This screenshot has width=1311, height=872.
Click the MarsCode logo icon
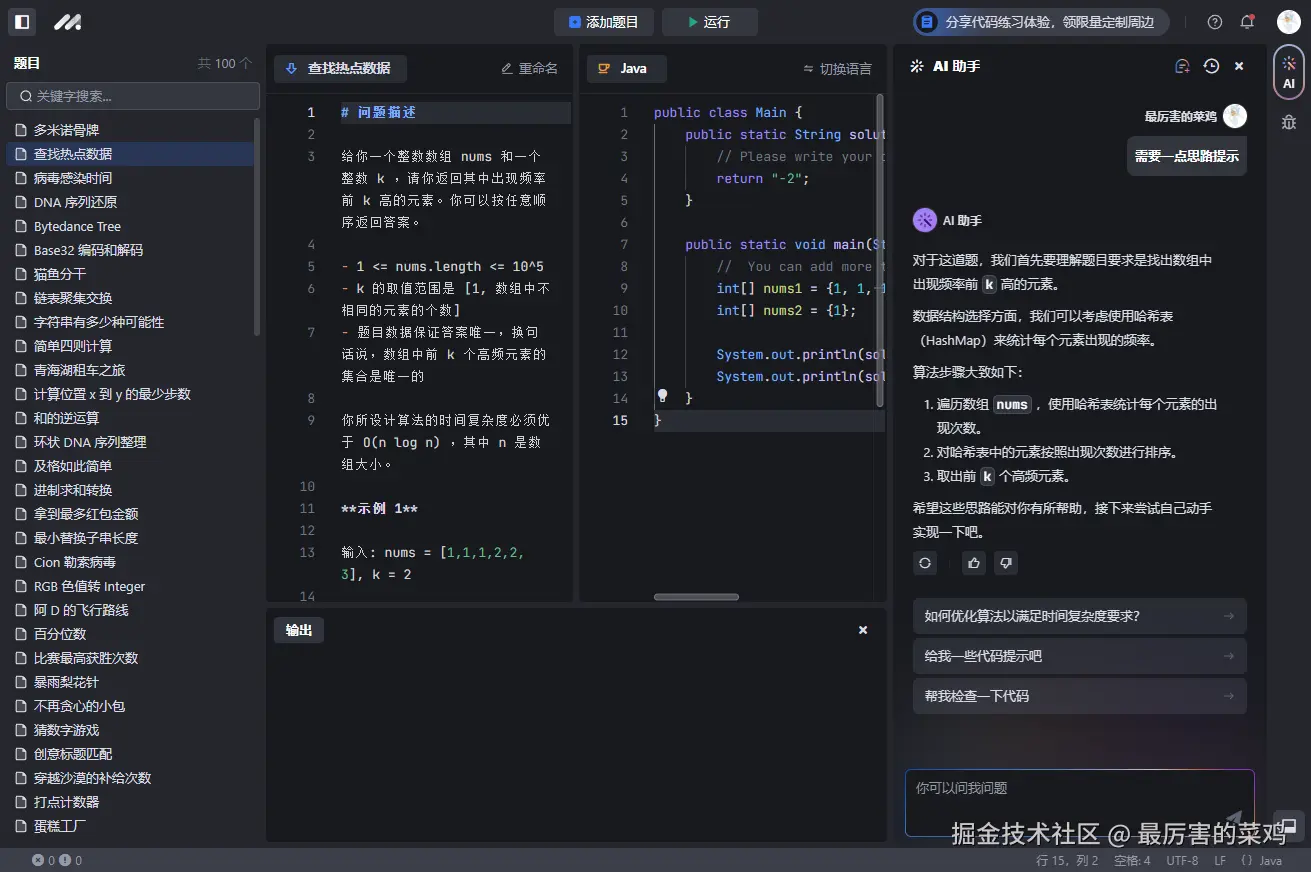pos(67,21)
